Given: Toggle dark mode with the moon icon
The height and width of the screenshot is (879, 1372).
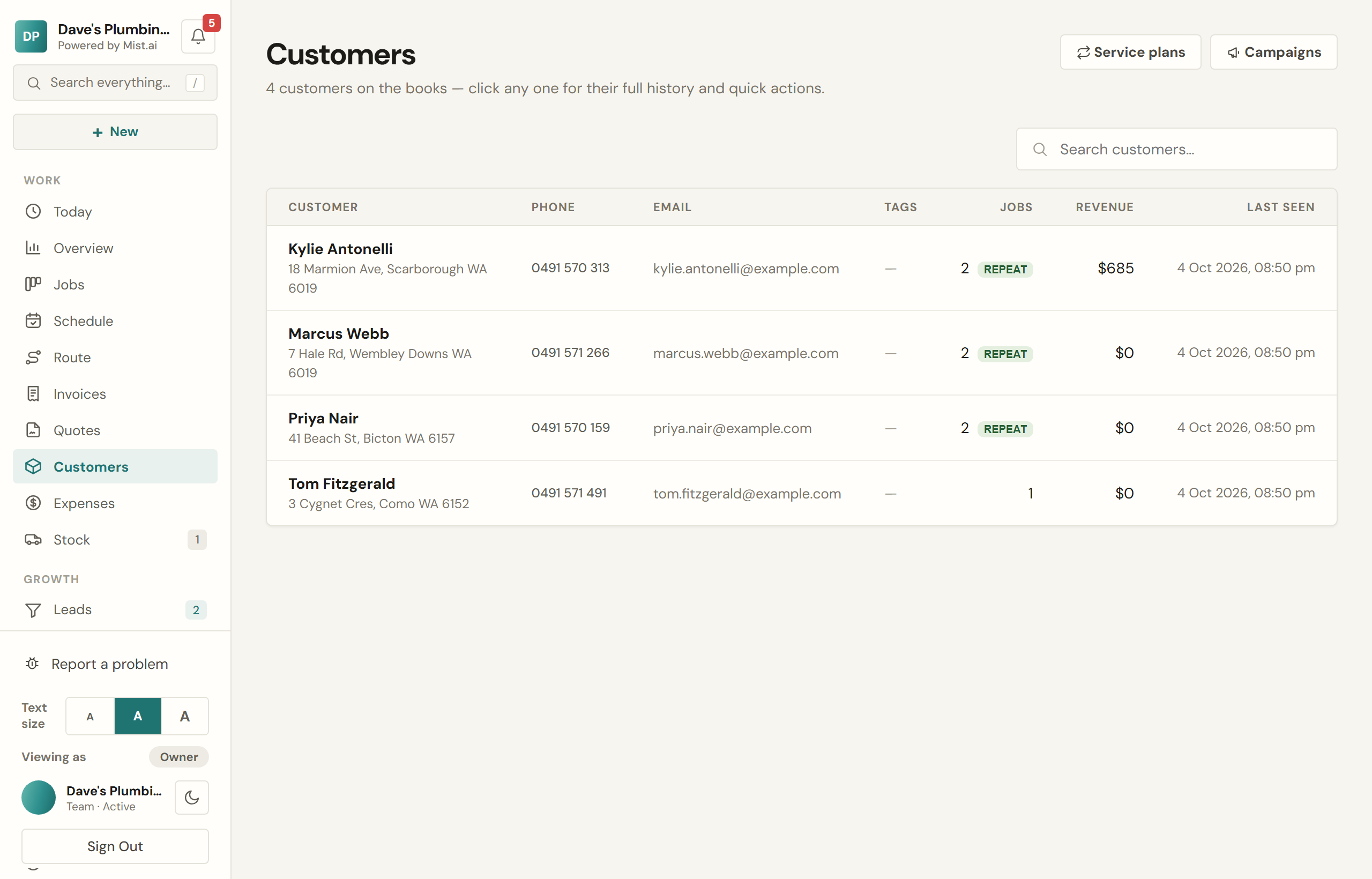Looking at the screenshot, I should coord(192,798).
